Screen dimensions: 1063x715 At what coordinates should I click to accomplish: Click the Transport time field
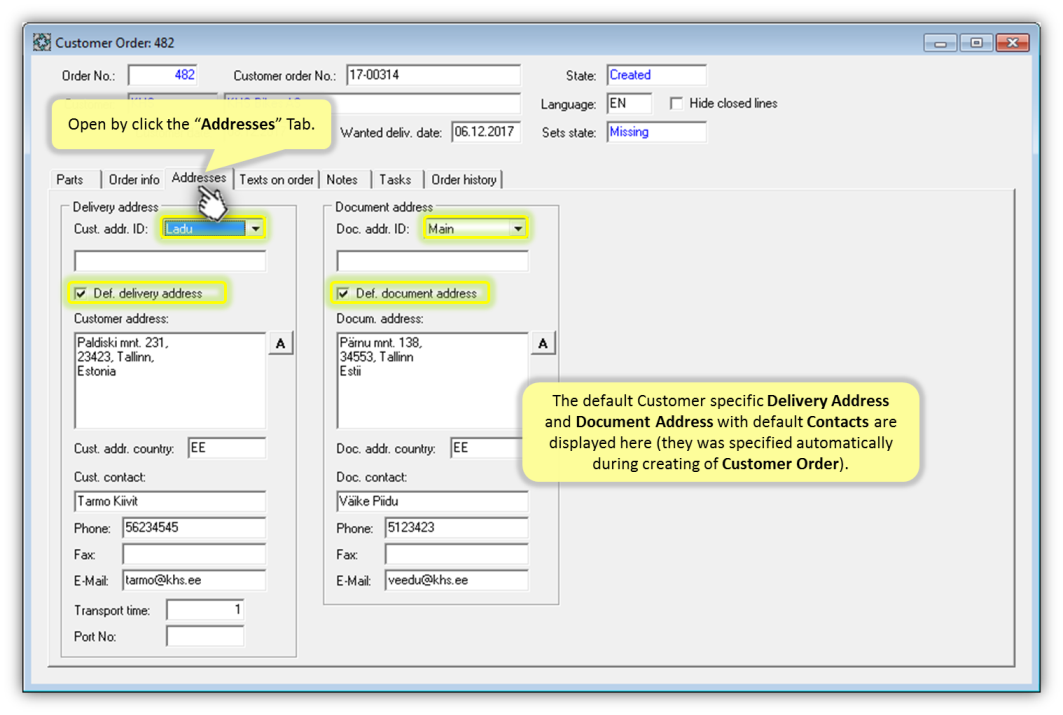coord(205,610)
